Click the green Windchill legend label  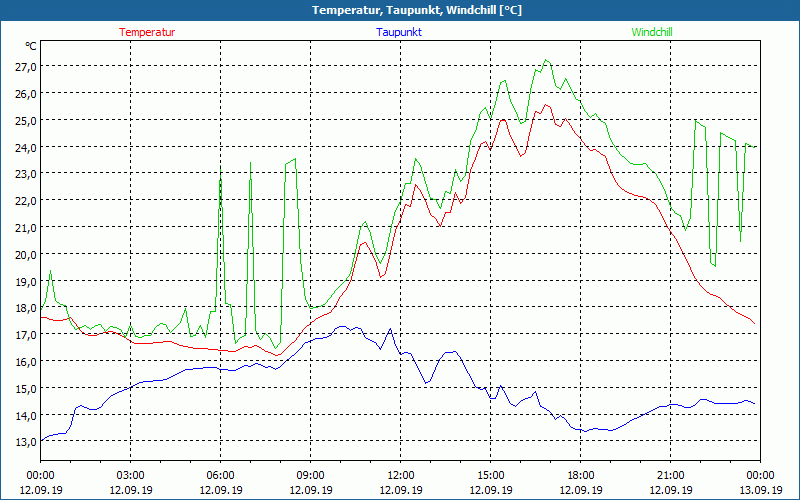652,32
